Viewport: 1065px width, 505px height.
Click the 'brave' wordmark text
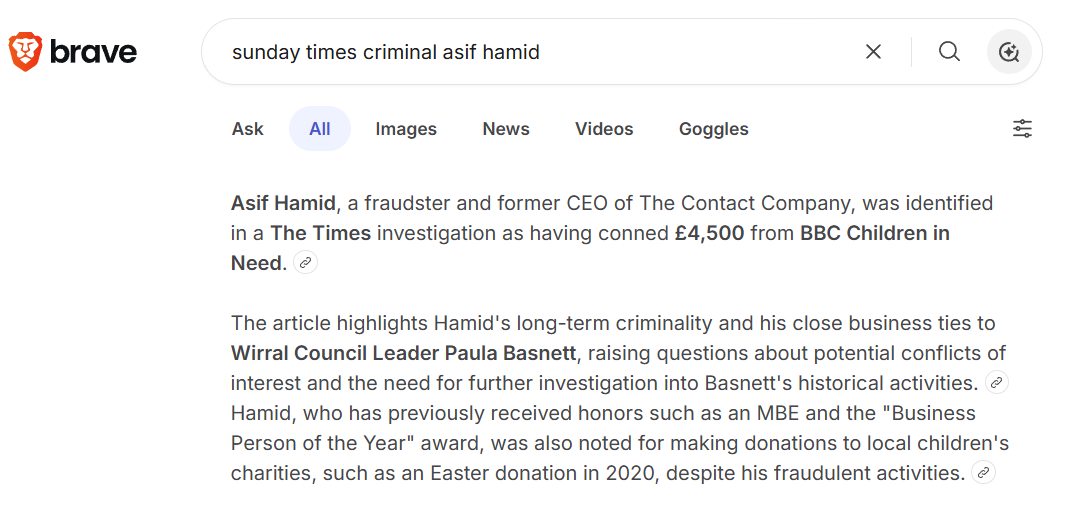click(x=93, y=52)
